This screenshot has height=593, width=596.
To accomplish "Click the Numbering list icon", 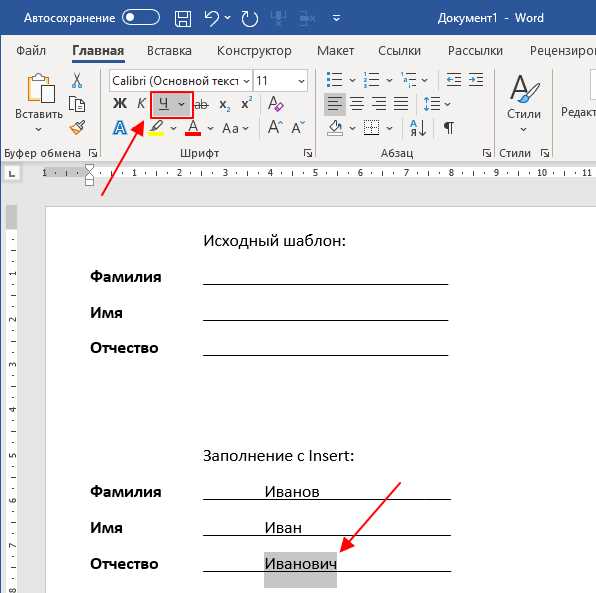I will pos(371,80).
